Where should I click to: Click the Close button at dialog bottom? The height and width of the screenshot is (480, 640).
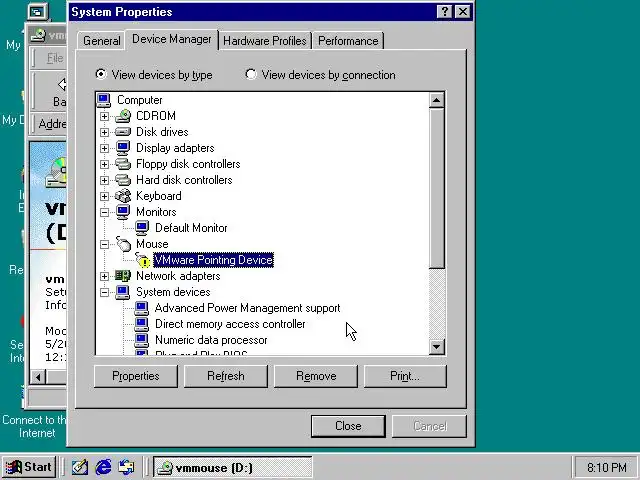tap(348, 426)
